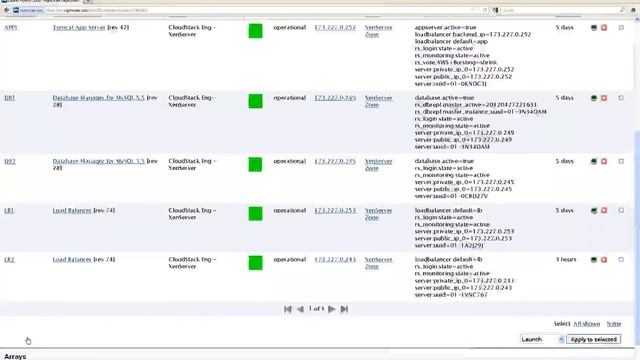Open the DB1 server link
This screenshot has height=360, width=640.
[x=10, y=98]
